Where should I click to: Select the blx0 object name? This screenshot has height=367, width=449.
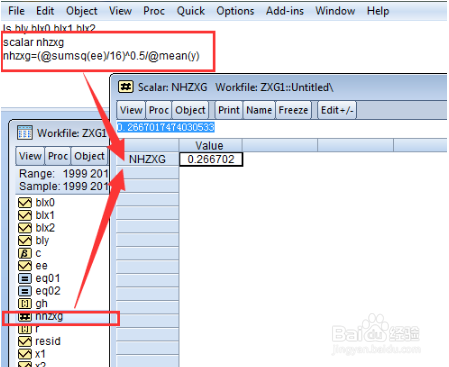click(45, 202)
